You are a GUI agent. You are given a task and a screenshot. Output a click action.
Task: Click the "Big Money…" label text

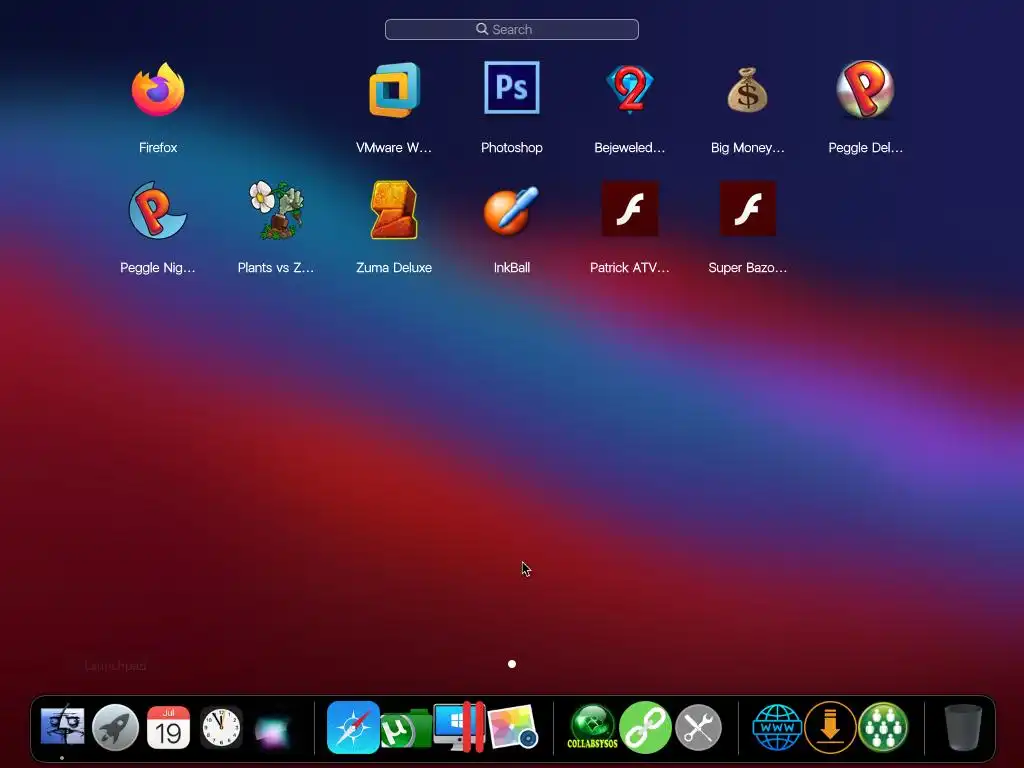tap(748, 148)
